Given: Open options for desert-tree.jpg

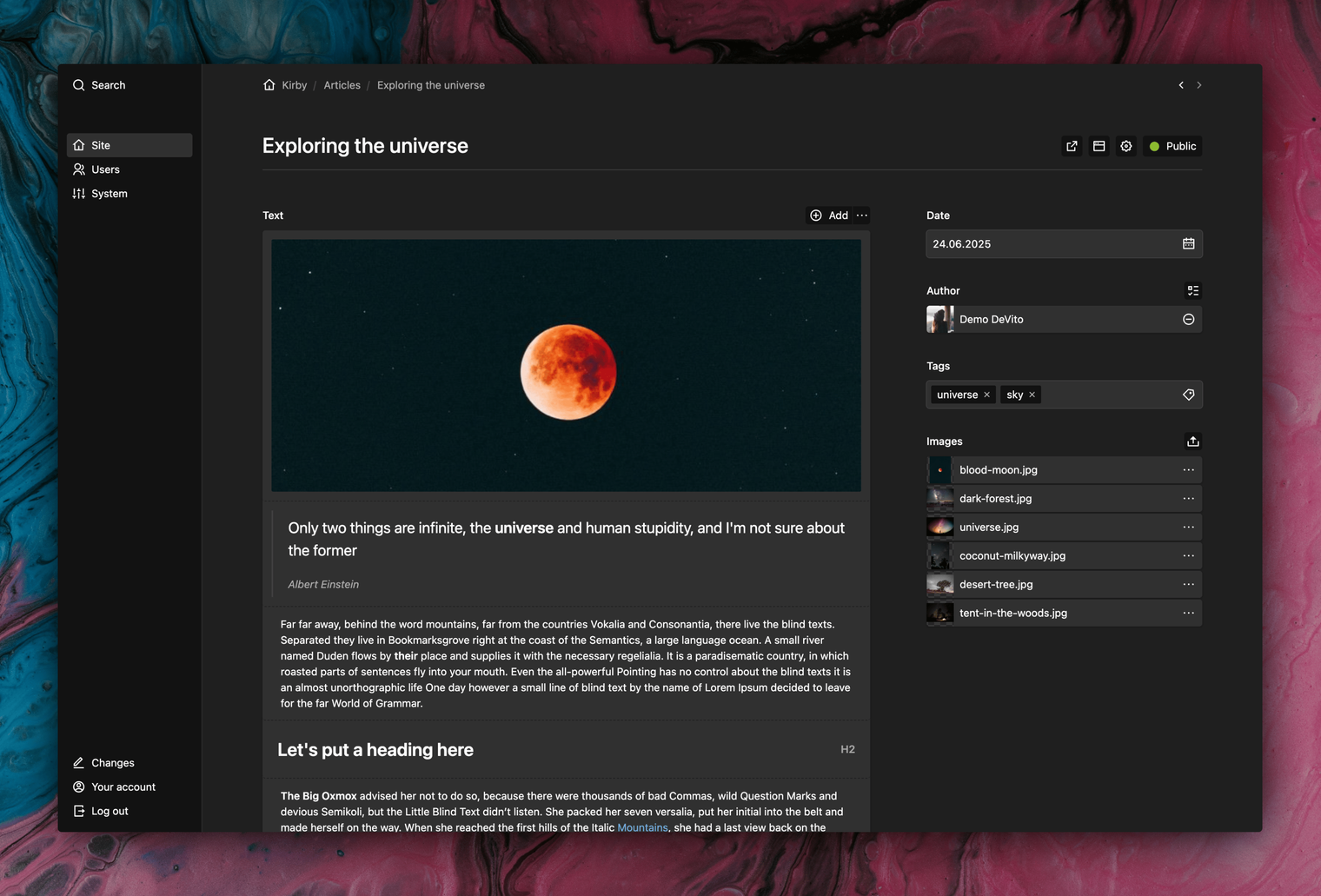Looking at the screenshot, I should point(1189,585).
